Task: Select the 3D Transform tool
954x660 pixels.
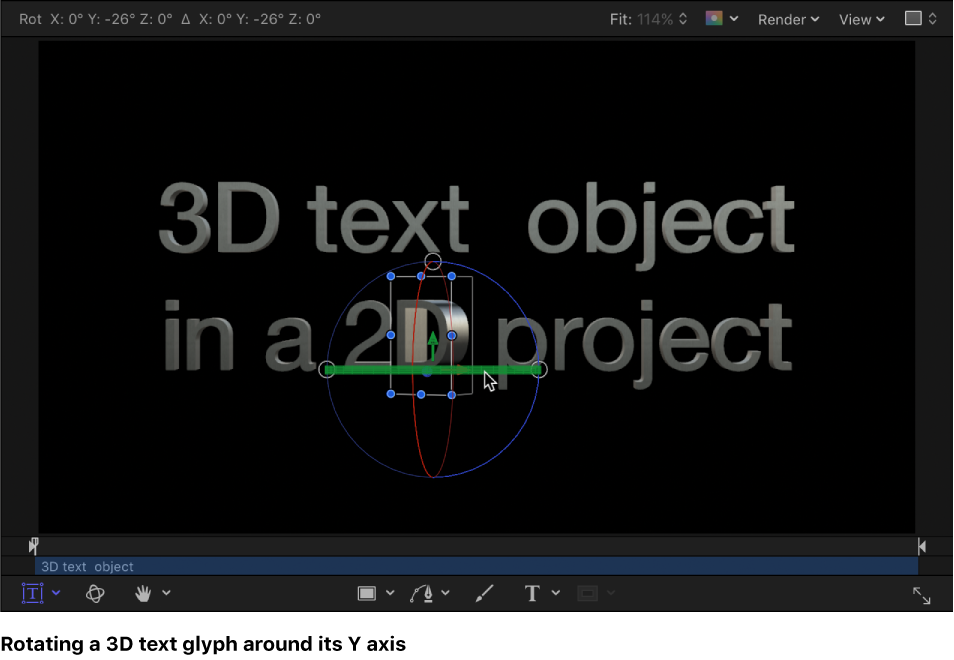Action: click(95, 593)
